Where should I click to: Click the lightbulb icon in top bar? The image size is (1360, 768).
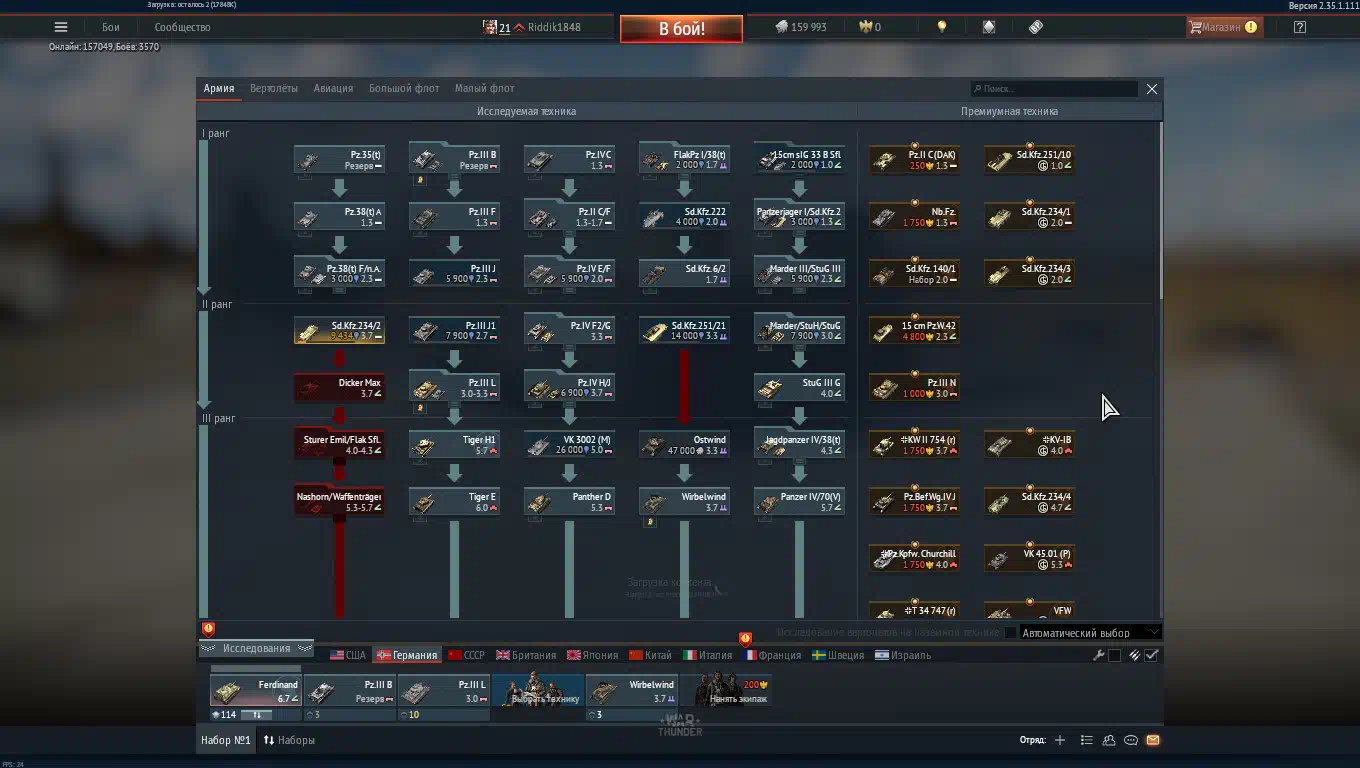pos(941,27)
